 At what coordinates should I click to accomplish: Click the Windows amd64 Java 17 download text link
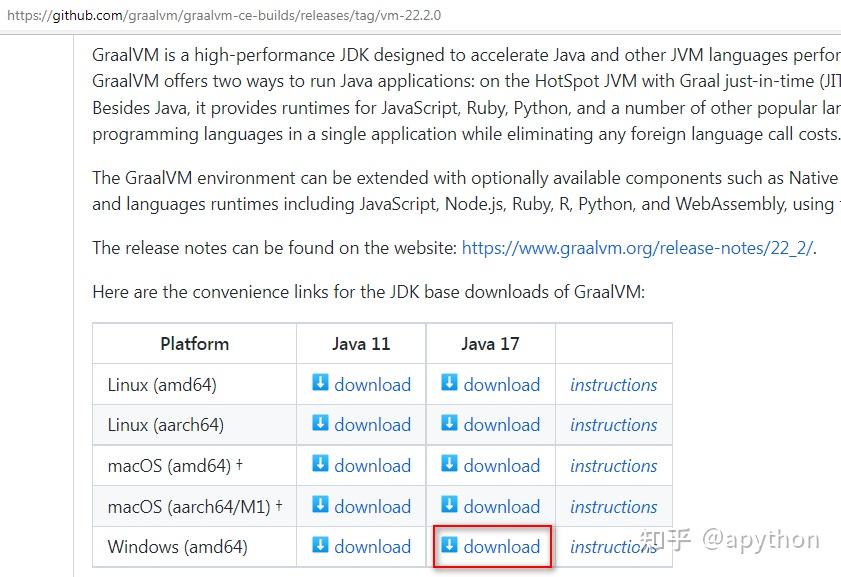tap(501, 547)
